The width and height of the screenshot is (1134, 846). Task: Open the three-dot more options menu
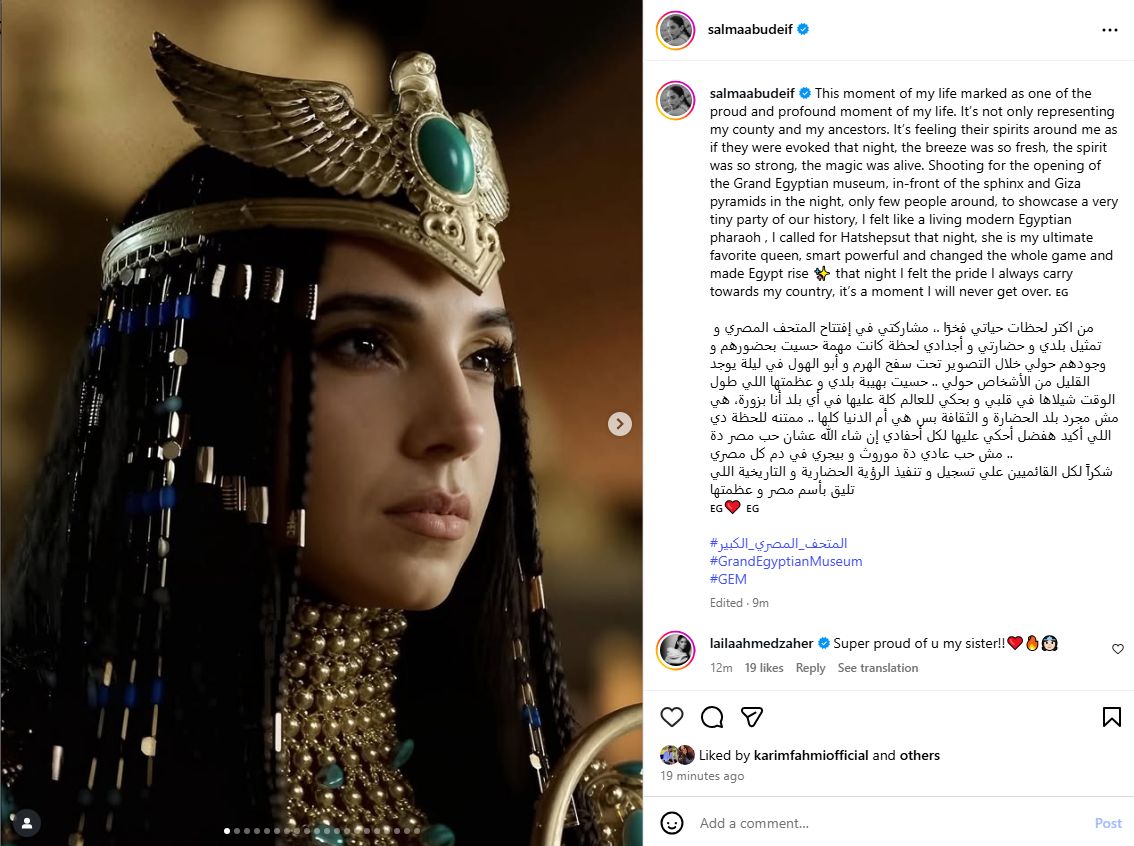click(x=1109, y=30)
